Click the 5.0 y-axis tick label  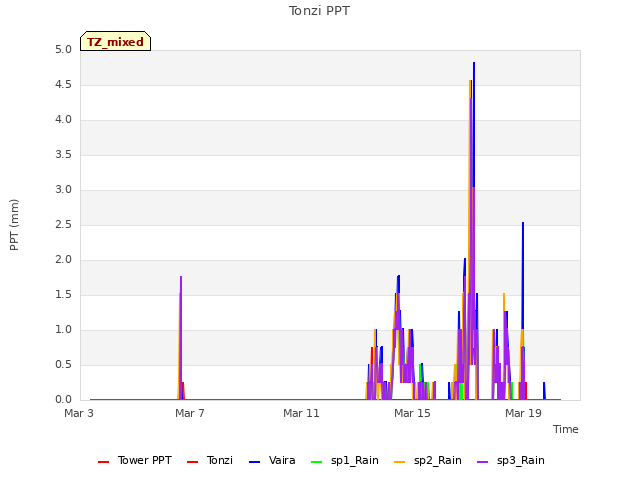pyautogui.click(x=63, y=50)
